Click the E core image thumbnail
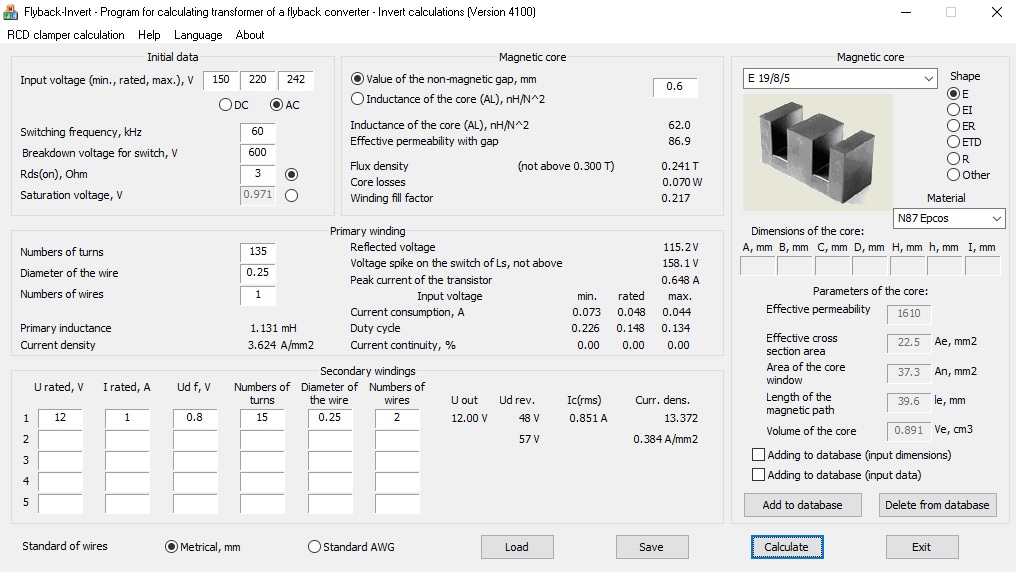The image size is (1016, 580). 818,152
